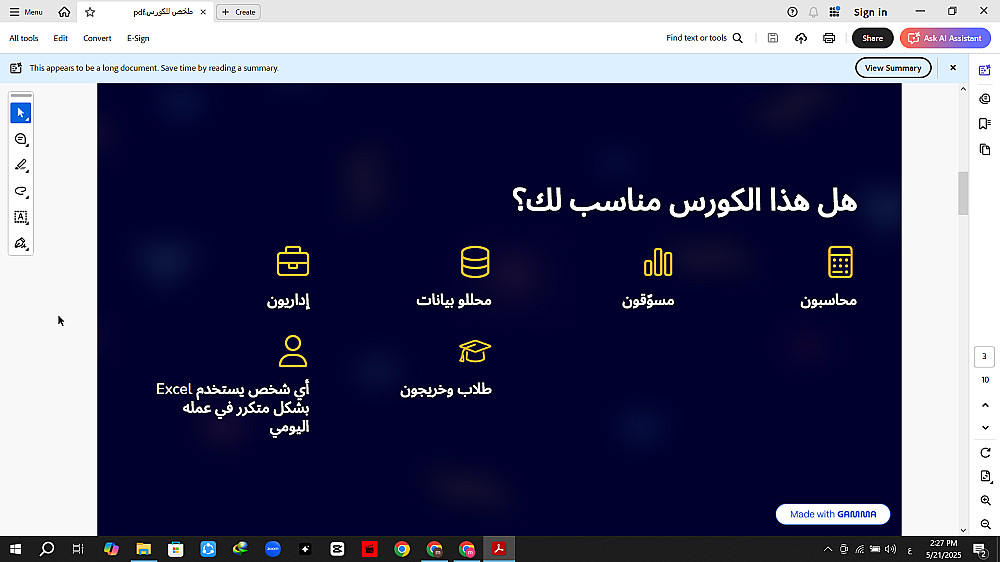Image resolution: width=1000 pixels, height=562 pixels.
Task: Go to previous page up arrow
Action: pyautogui.click(x=985, y=405)
